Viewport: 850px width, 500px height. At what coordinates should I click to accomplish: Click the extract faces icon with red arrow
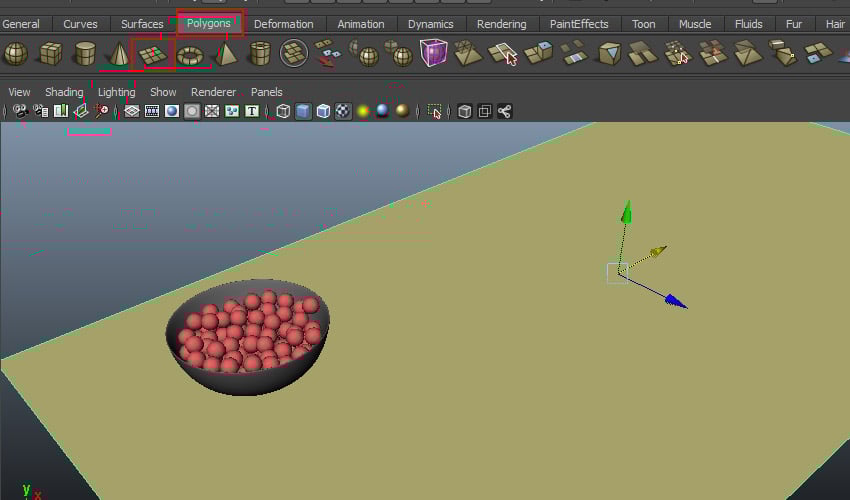coord(328,53)
